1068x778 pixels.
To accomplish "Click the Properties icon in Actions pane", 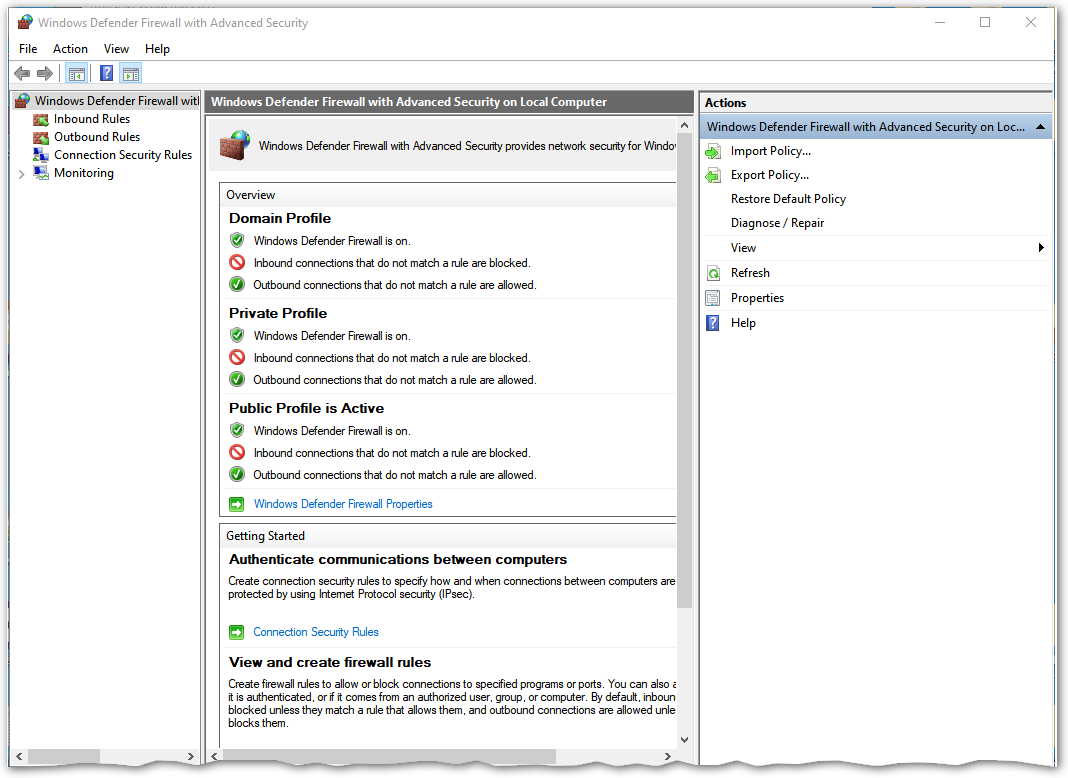I will tap(713, 298).
